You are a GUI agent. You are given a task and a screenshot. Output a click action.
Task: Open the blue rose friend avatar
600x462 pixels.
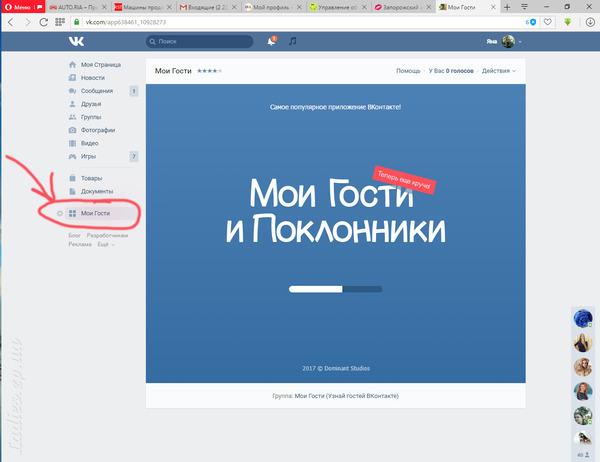click(583, 318)
